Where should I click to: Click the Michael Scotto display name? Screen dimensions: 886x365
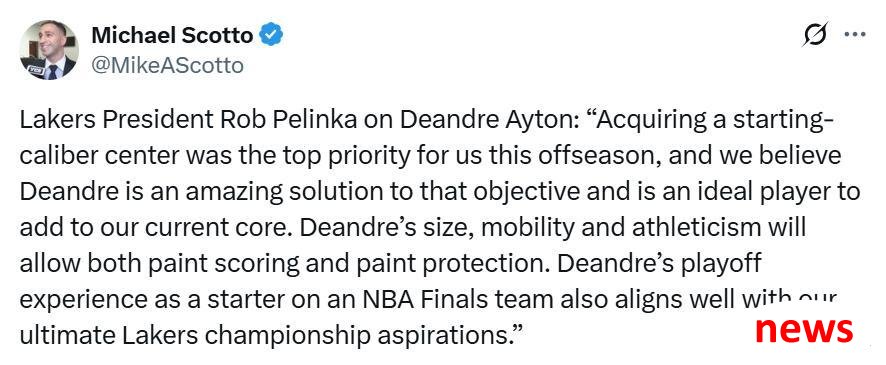(x=172, y=36)
